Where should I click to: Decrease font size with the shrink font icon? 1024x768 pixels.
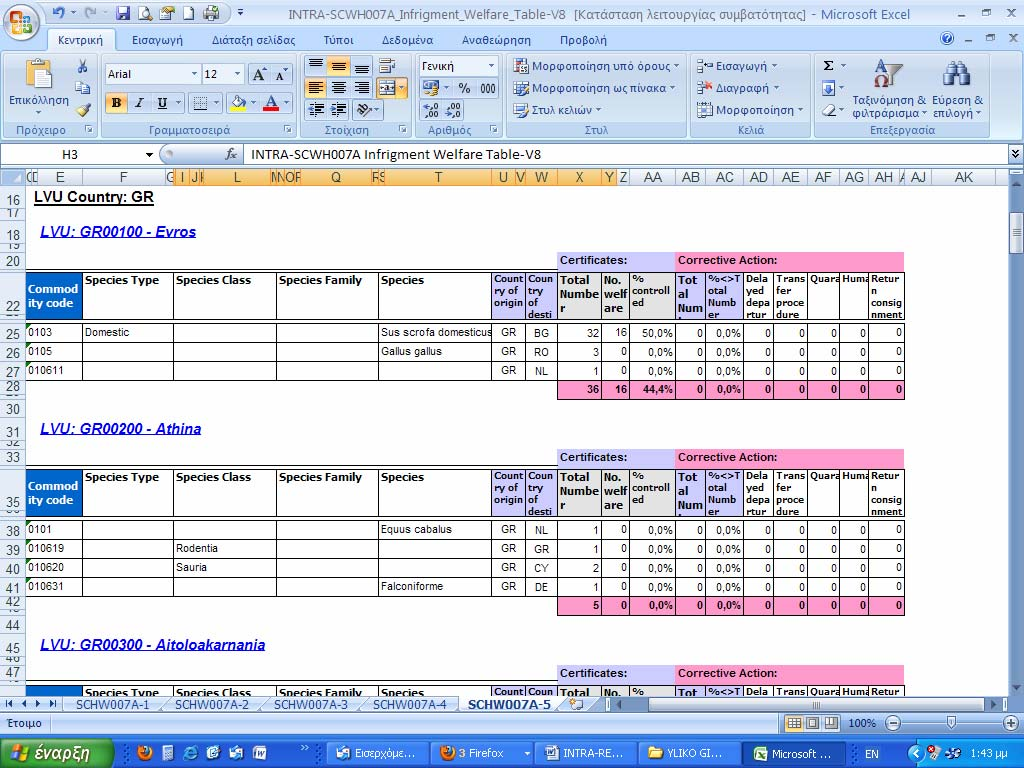[x=281, y=74]
